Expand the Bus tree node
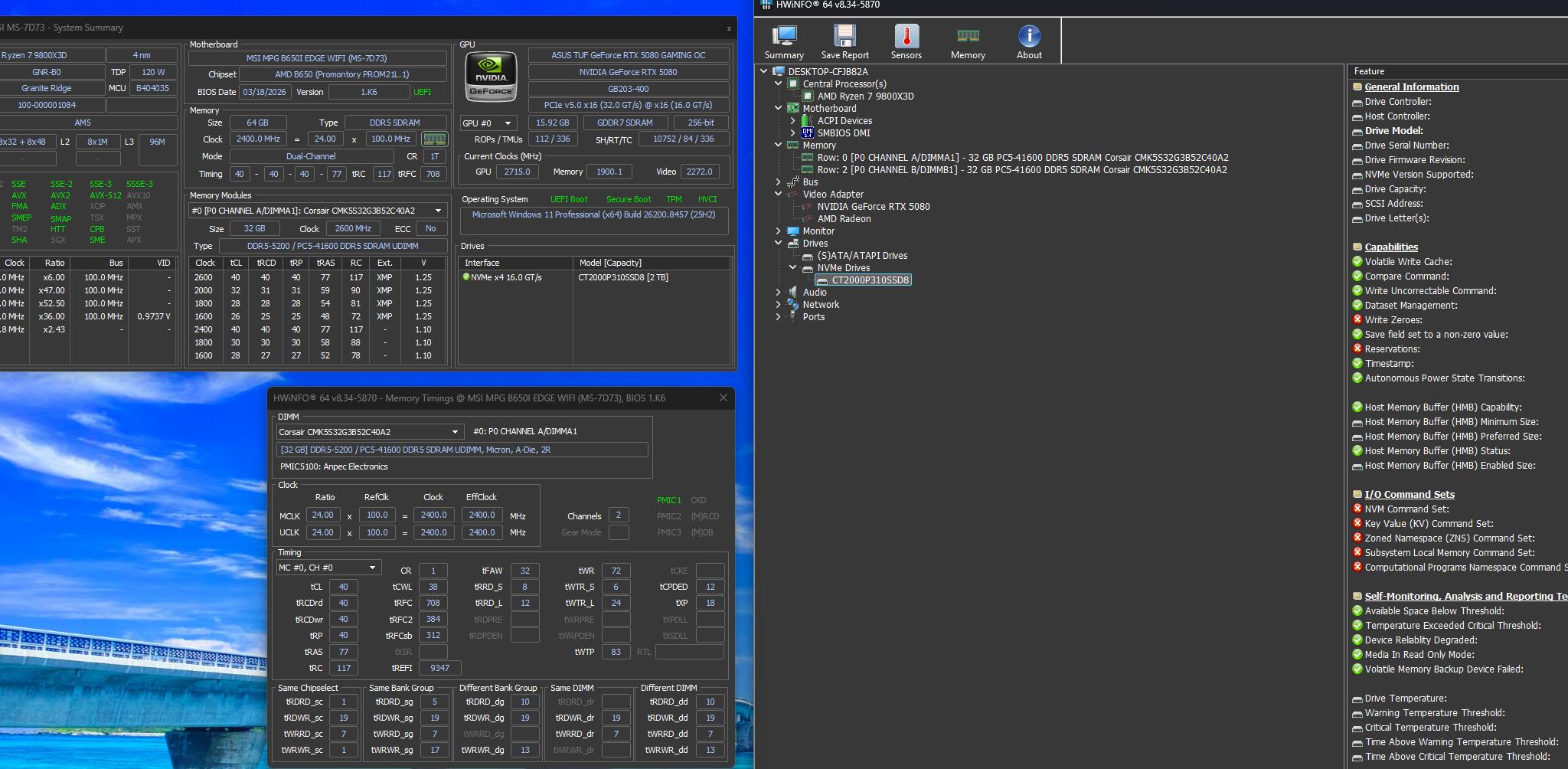 point(779,182)
